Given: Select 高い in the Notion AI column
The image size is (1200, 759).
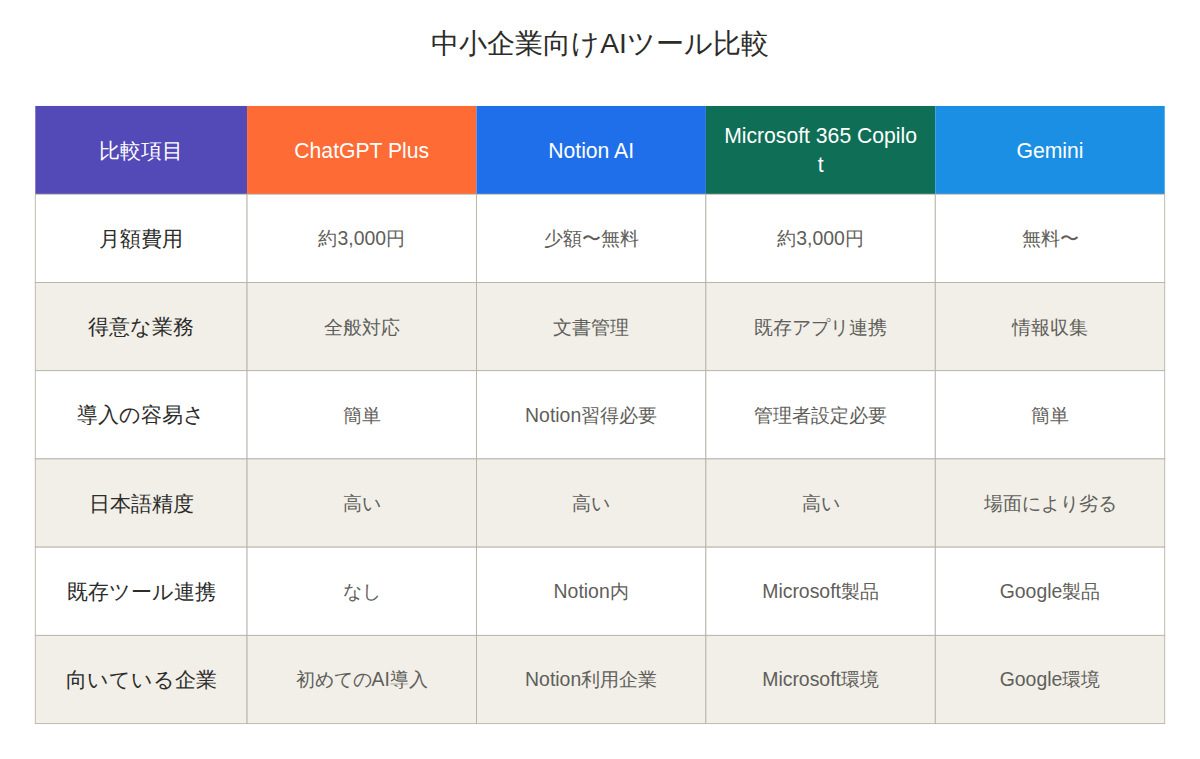Looking at the screenshot, I should tap(591, 503).
